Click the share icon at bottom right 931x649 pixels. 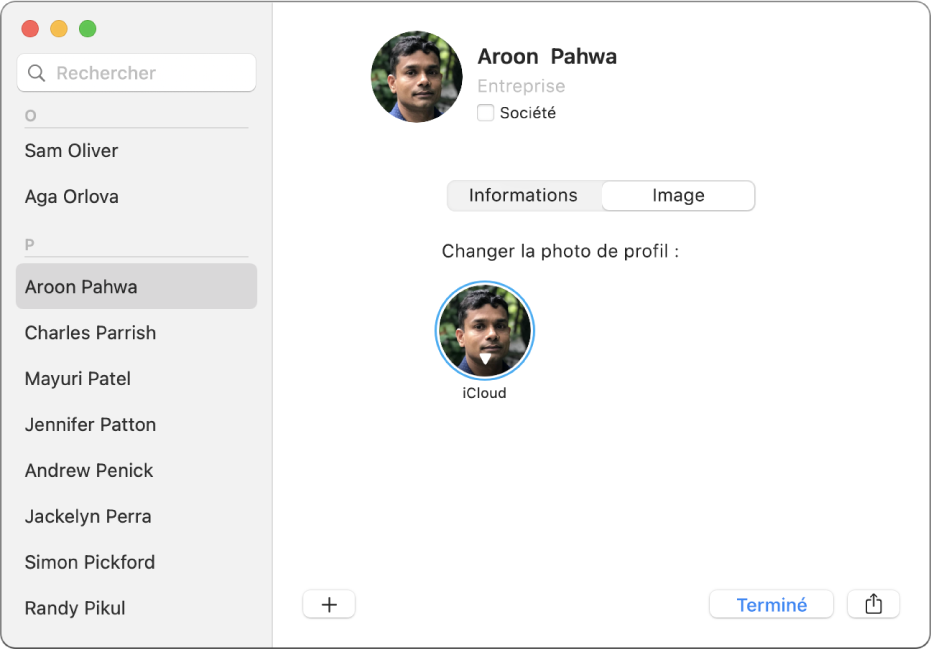874,604
